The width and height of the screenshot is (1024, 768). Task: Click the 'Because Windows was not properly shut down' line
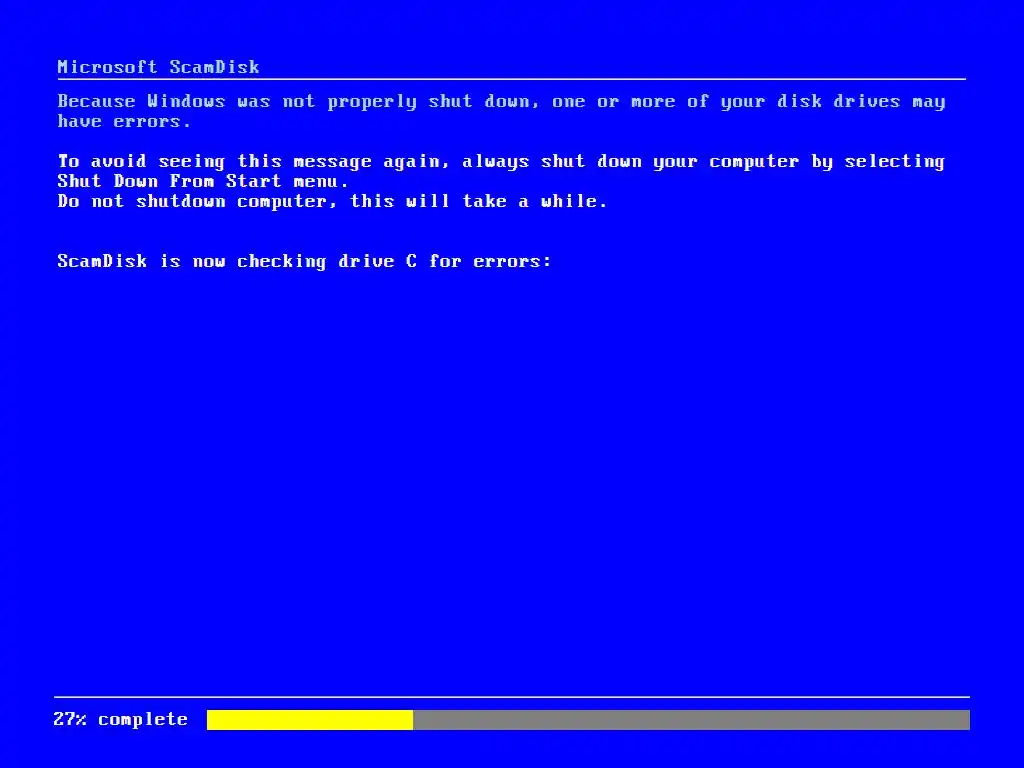501,101
